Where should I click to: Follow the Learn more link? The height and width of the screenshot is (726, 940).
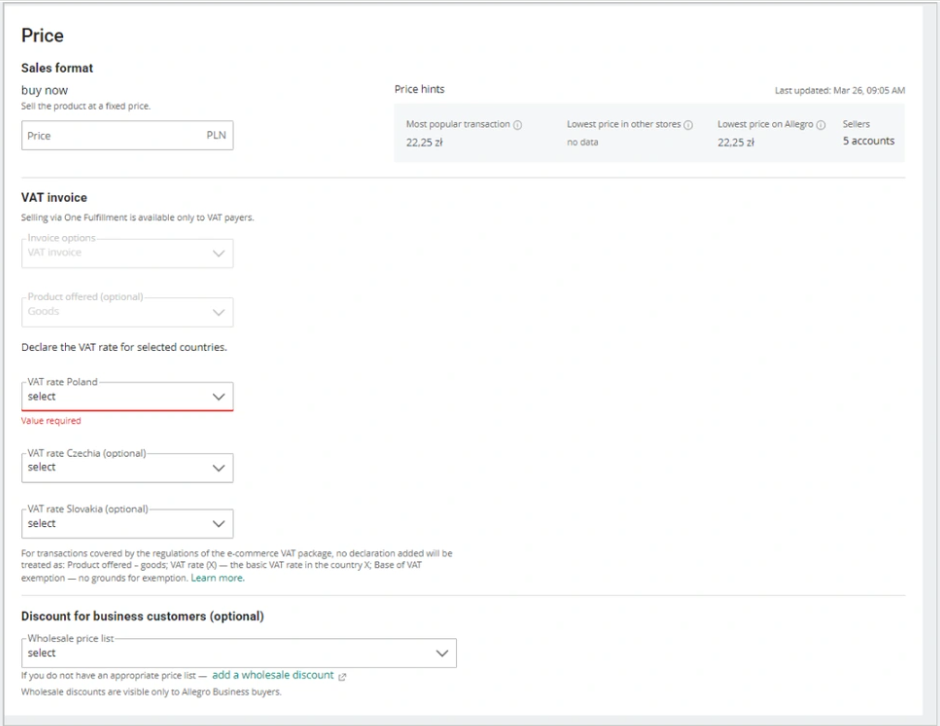coord(217,578)
